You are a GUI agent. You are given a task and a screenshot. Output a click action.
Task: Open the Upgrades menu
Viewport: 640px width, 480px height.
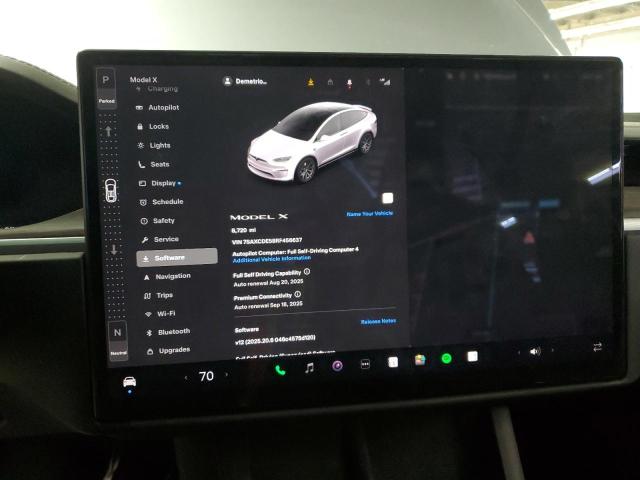click(168, 350)
